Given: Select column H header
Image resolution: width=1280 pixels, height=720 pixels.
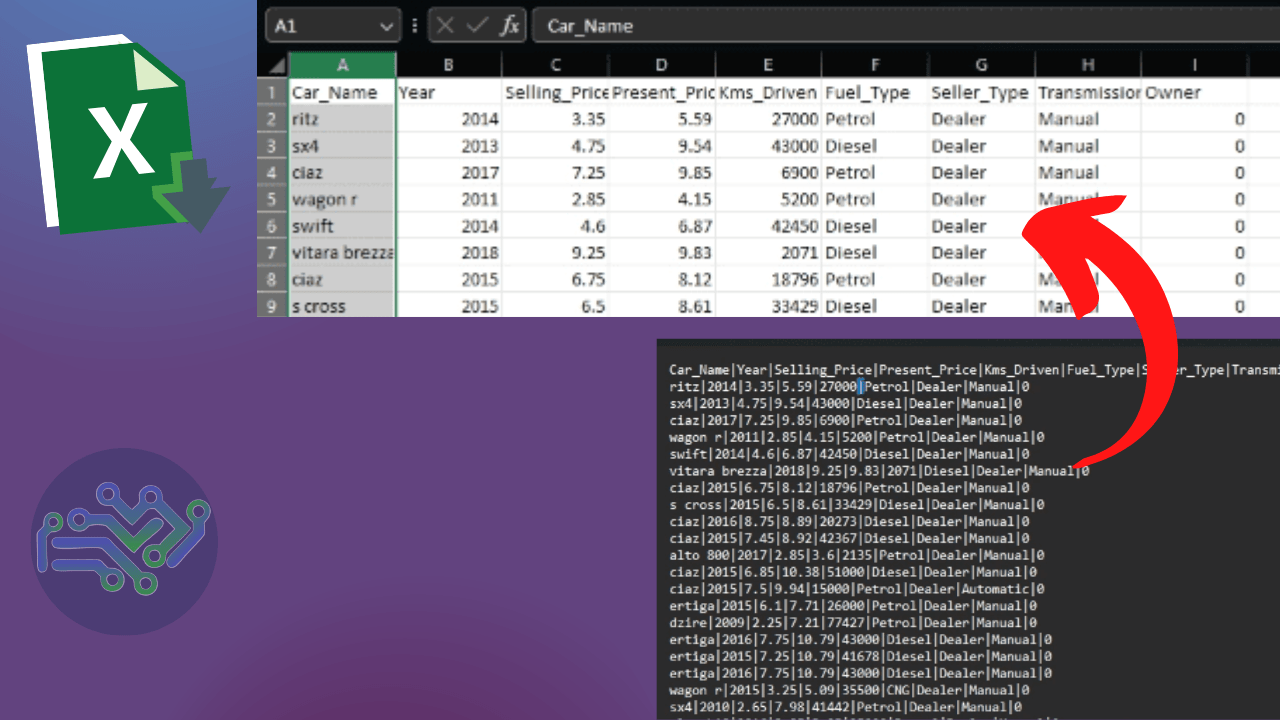Looking at the screenshot, I should tap(1088, 65).
